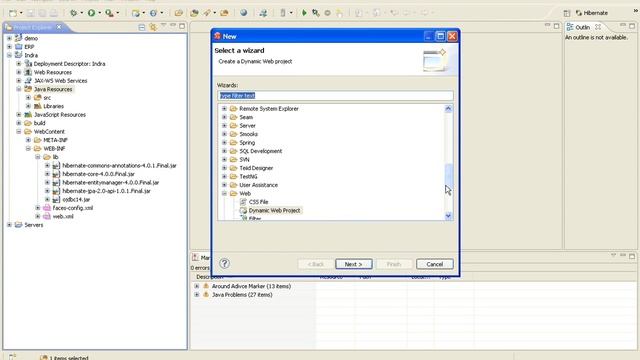The image size is (640, 360).
Task: Click Link with Editor in Project Explorer
Action: coord(153,27)
